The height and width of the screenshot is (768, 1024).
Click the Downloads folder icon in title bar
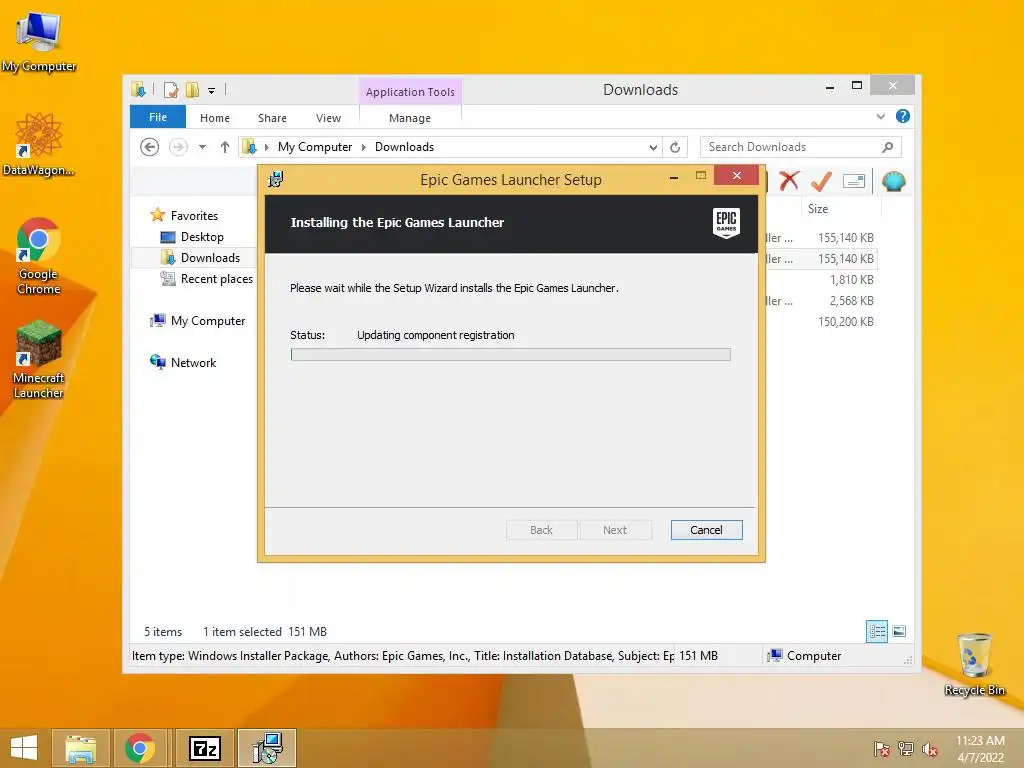click(x=138, y=89)
